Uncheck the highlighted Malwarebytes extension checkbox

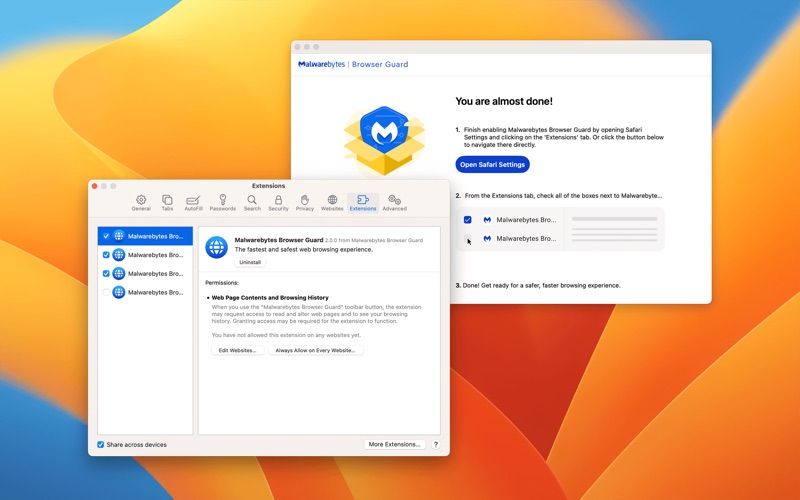pos(106,236)
